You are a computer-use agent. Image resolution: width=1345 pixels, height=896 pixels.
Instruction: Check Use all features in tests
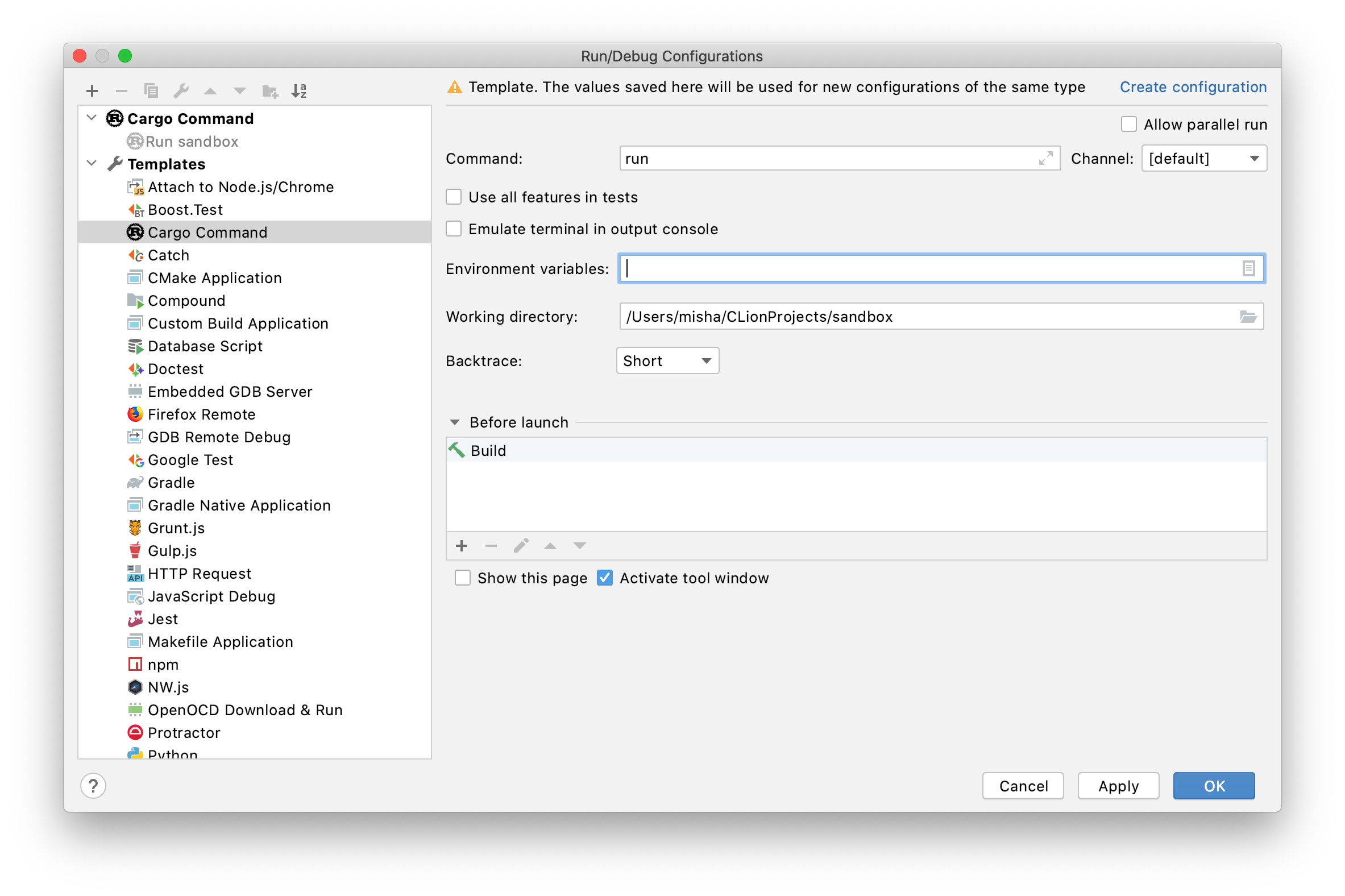click(453, 197)
